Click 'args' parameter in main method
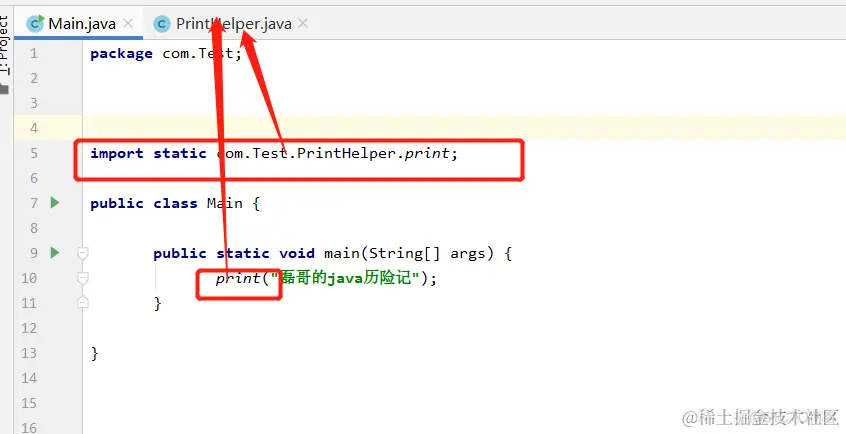Viewport: 846px width, 434px height. point(467,253)
